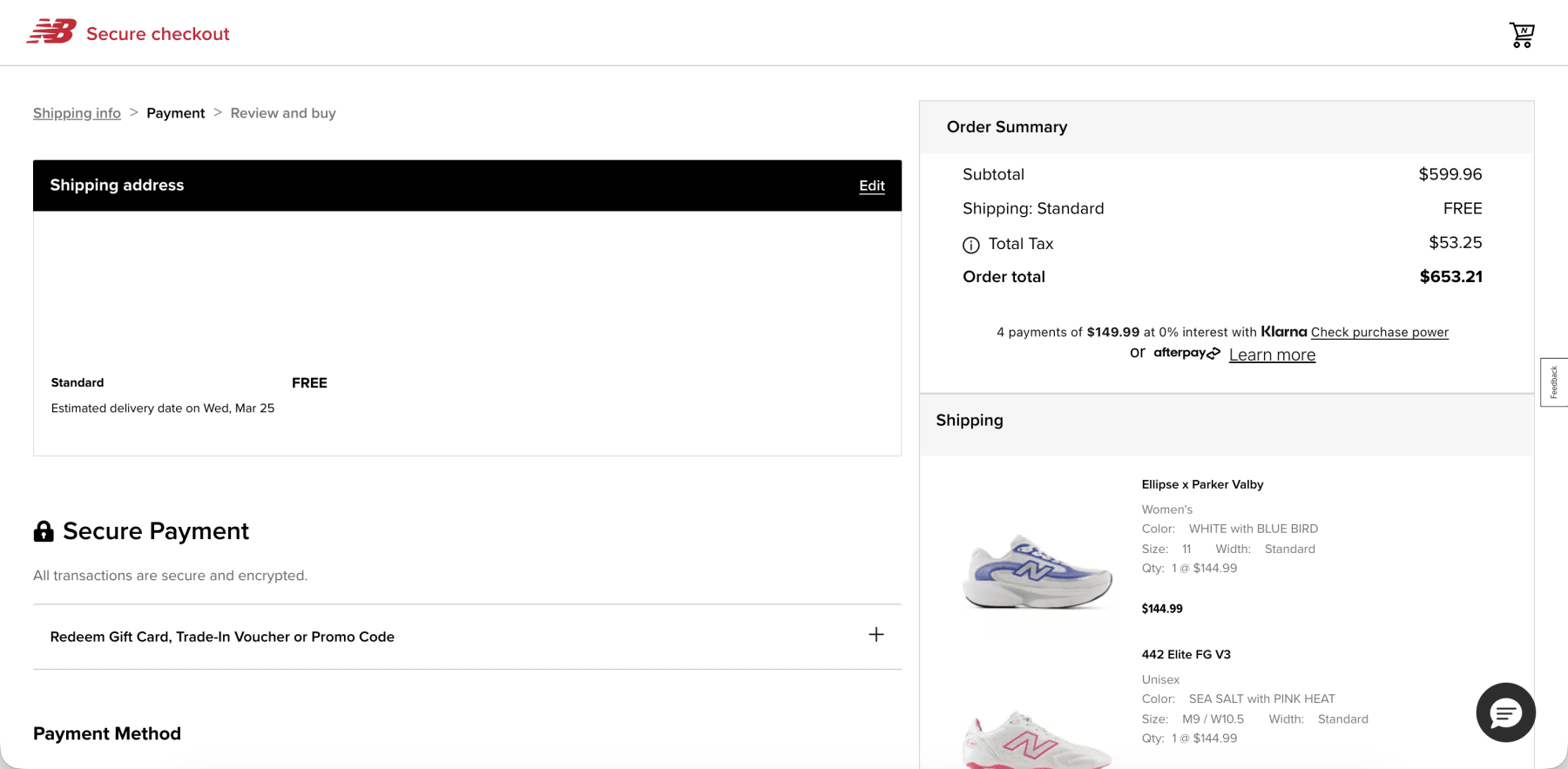The height and width of the screenshot is (769, 1568).
Task: Click the New Balance logo
Action: pyautogui.click(x=51, y=32)
